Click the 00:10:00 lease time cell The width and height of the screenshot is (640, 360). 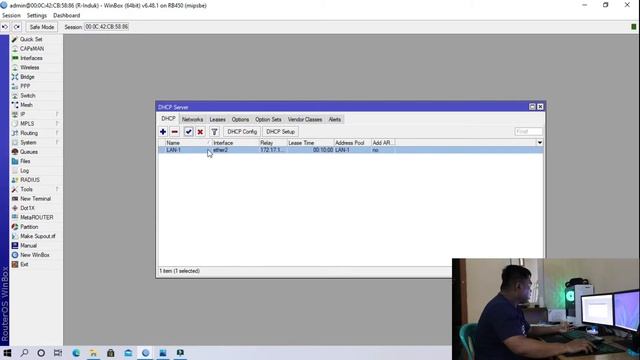[311, 150]
